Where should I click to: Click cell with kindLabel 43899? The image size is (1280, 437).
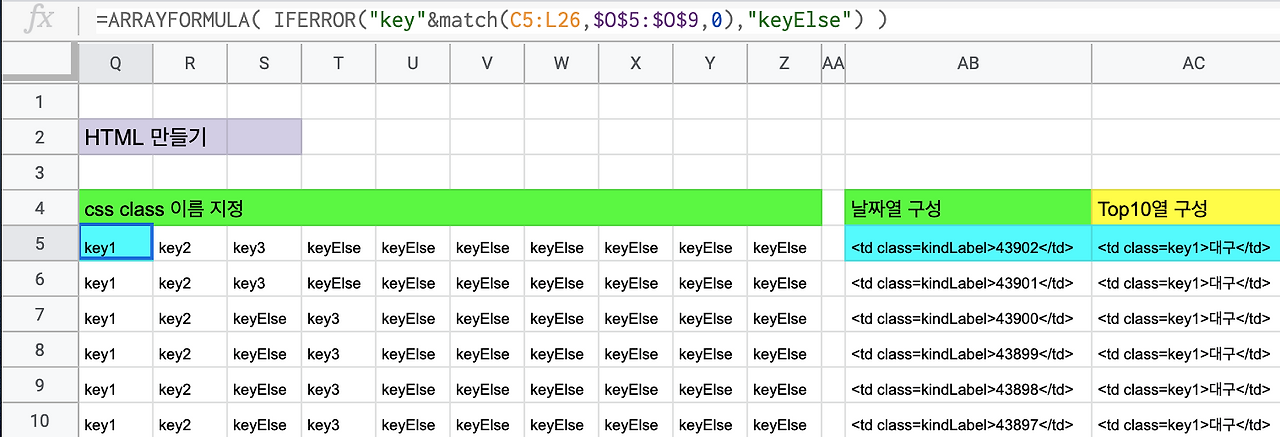click(968, 350)
